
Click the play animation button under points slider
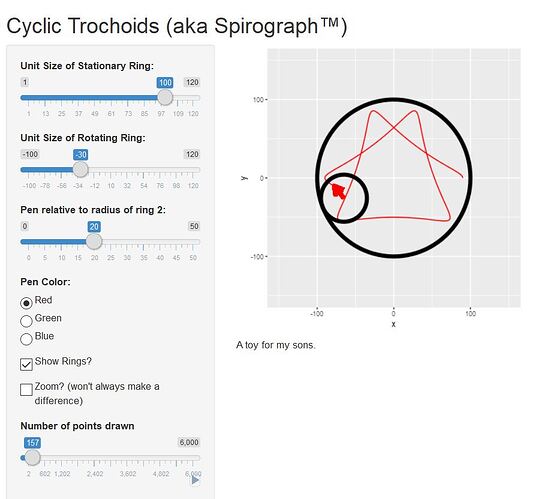click(x=195, y=480)
